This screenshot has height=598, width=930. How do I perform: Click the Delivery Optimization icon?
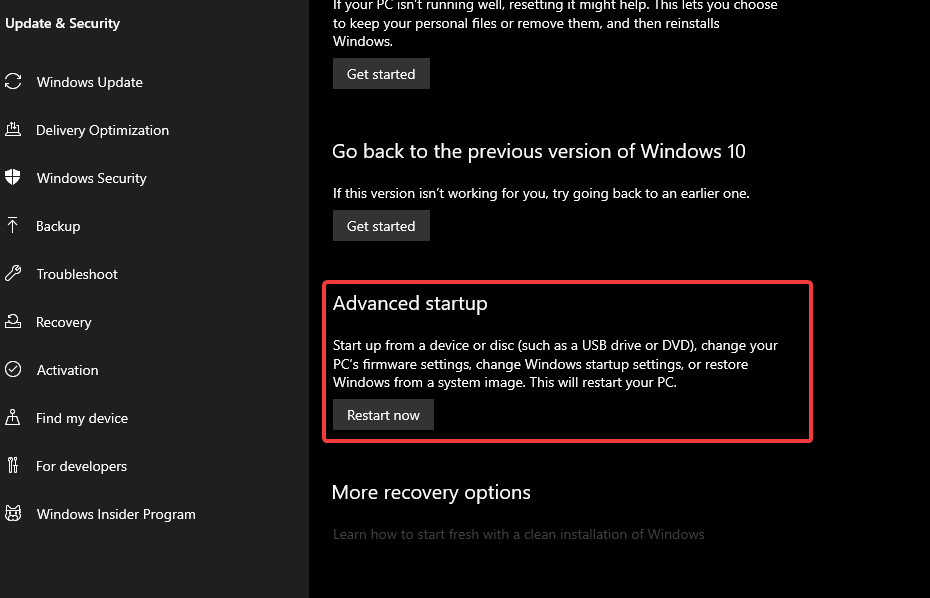coord(13,130)
